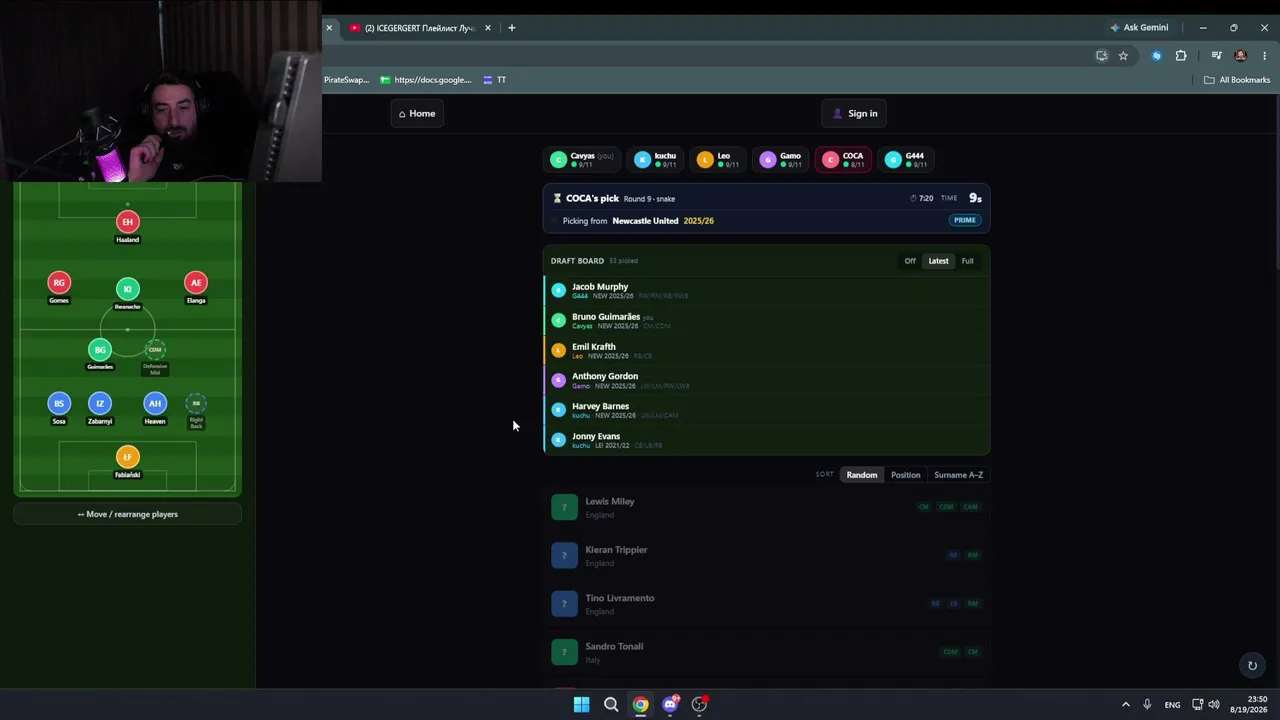This screenshot has height=720, width=1280.
Task: Click the Leo drafter chip
Action: 717,159
